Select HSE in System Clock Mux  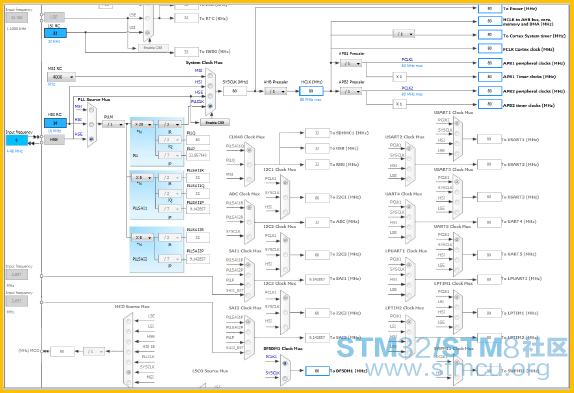210,96
